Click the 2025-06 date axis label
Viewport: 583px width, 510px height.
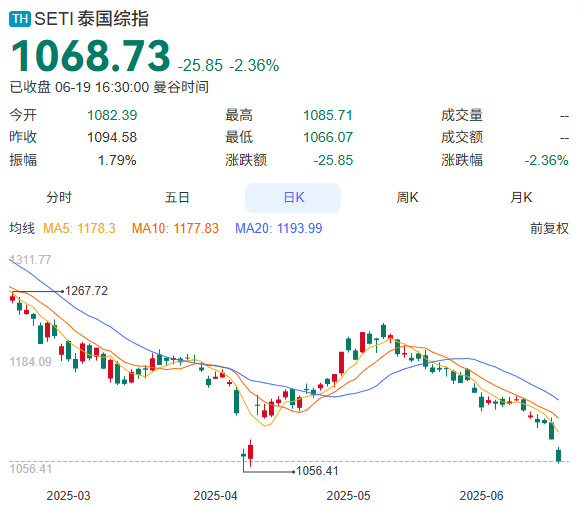tap(481, 496)
